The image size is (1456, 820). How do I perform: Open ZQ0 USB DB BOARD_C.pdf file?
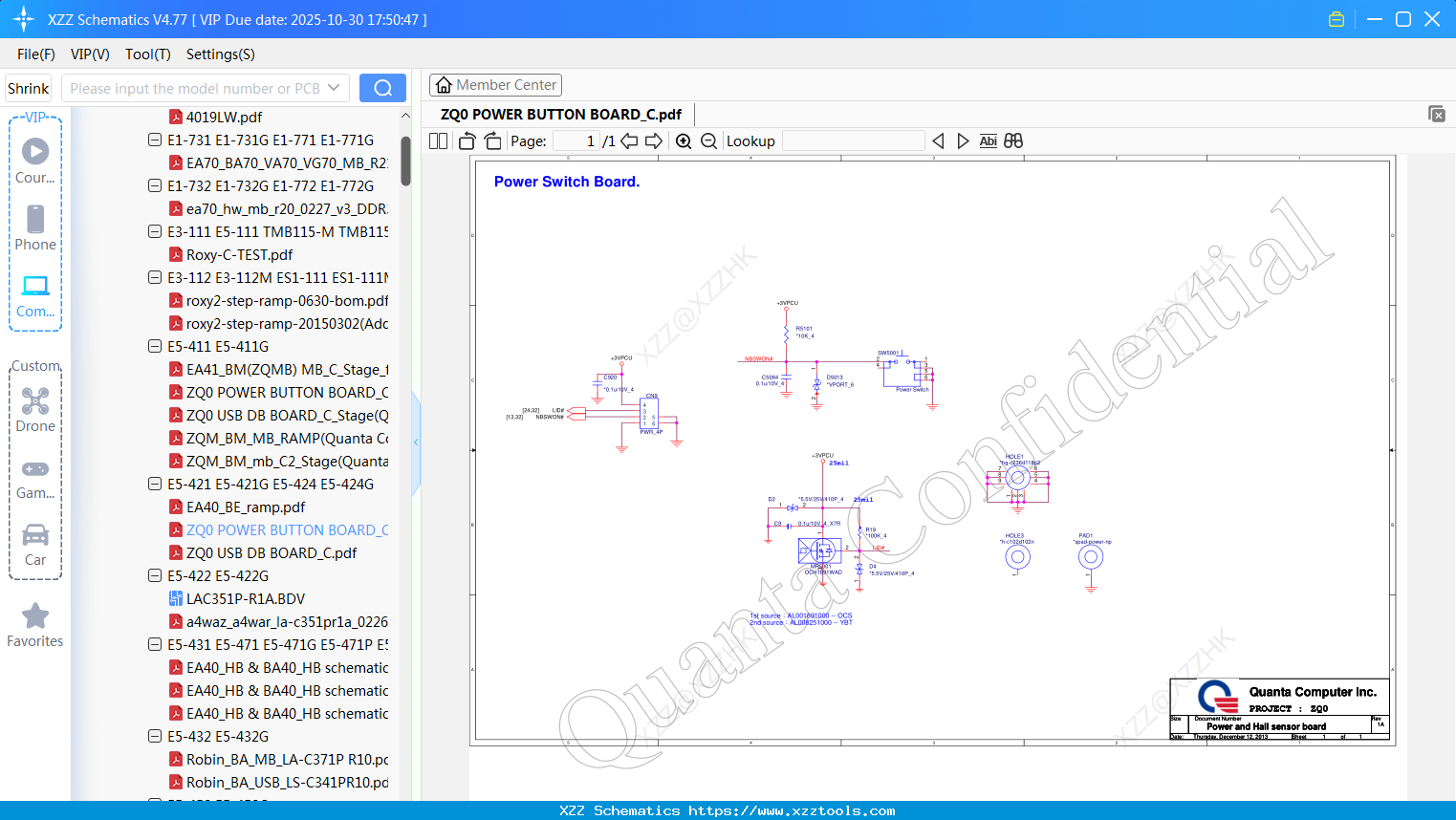263,552
